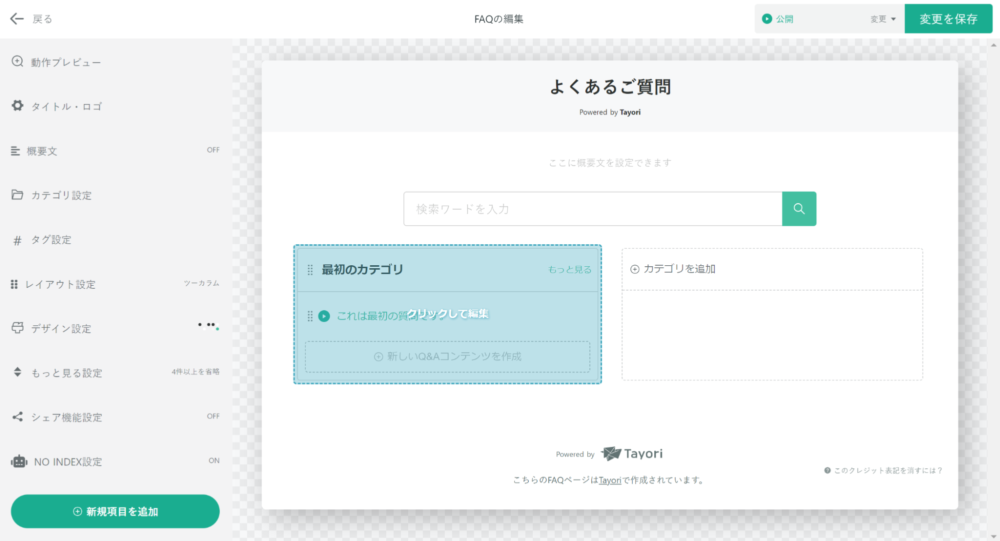Click the back arrow icon
The height and width of the screenshot is (541, 1000).
pos(16,18)
